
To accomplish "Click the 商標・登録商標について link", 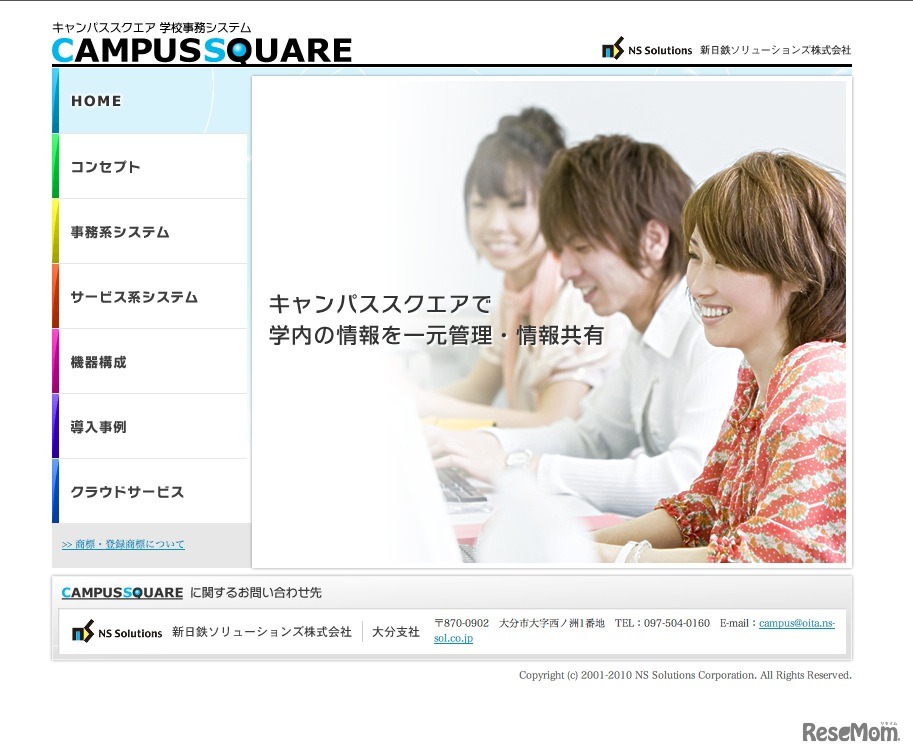I will pos(123,544).
